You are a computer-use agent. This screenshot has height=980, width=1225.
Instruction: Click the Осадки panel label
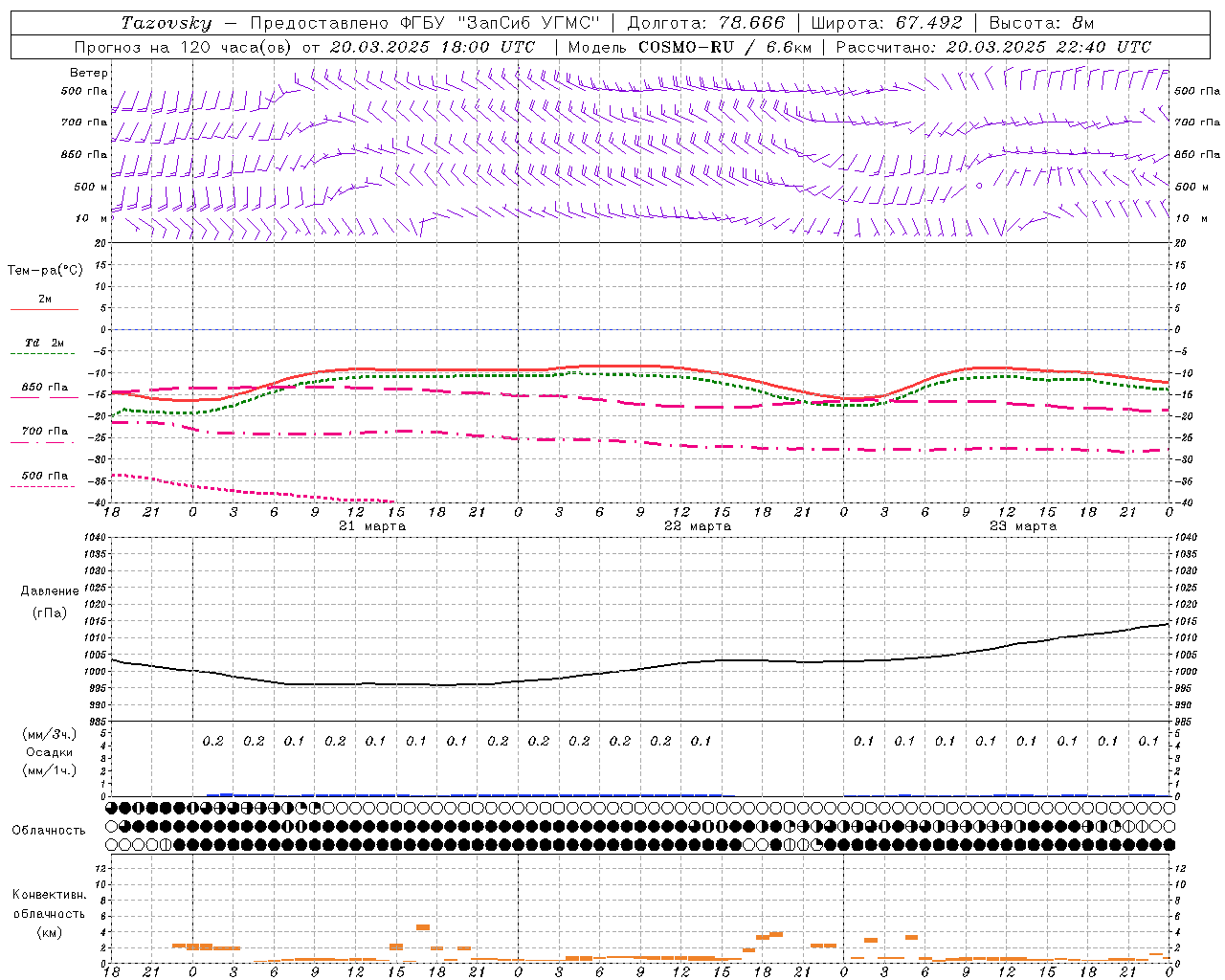pos(50,752)
